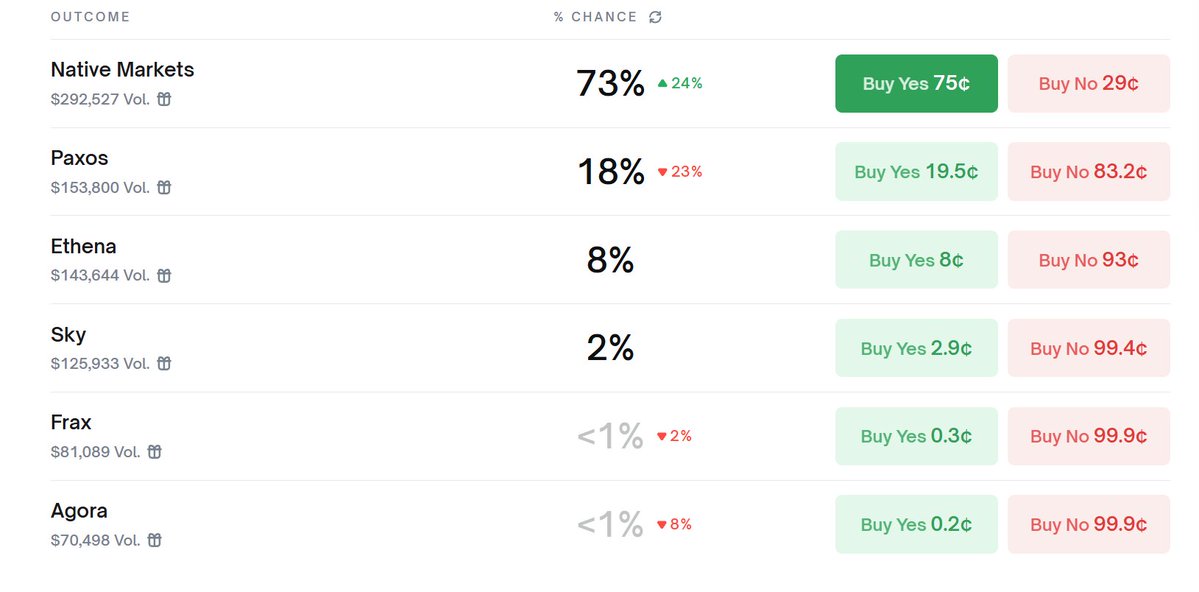Open the Native Markets outcome row
Viewport: 1199px width, 592px height.
coord(610,83)
